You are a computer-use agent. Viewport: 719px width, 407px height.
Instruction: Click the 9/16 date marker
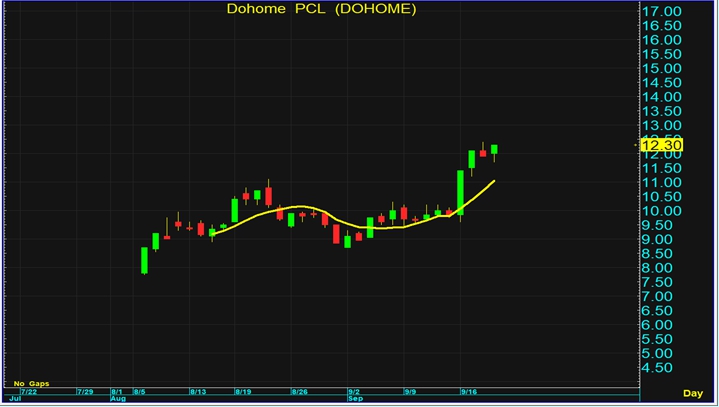pos(469,392)
